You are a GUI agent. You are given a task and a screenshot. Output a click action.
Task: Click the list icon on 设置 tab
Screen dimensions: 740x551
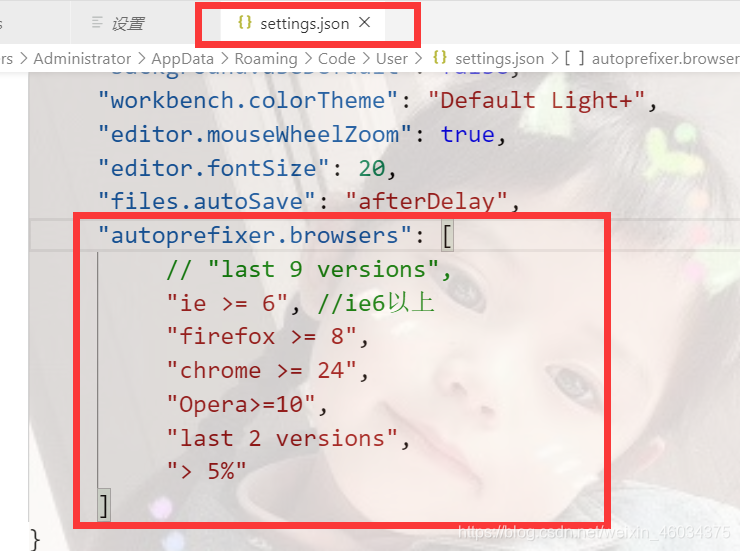(x=97, y=22)
